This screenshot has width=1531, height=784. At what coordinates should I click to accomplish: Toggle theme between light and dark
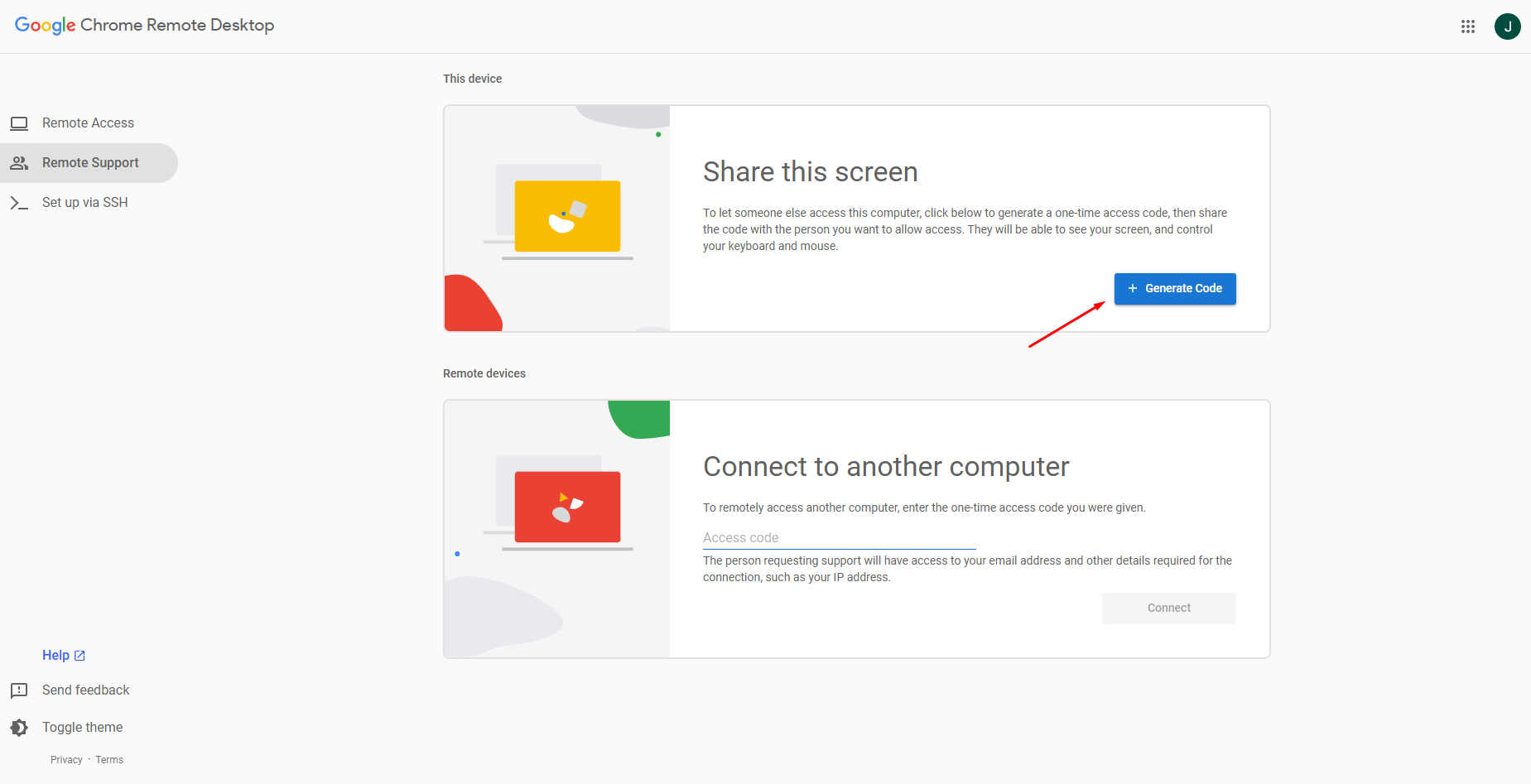point(82,728)
